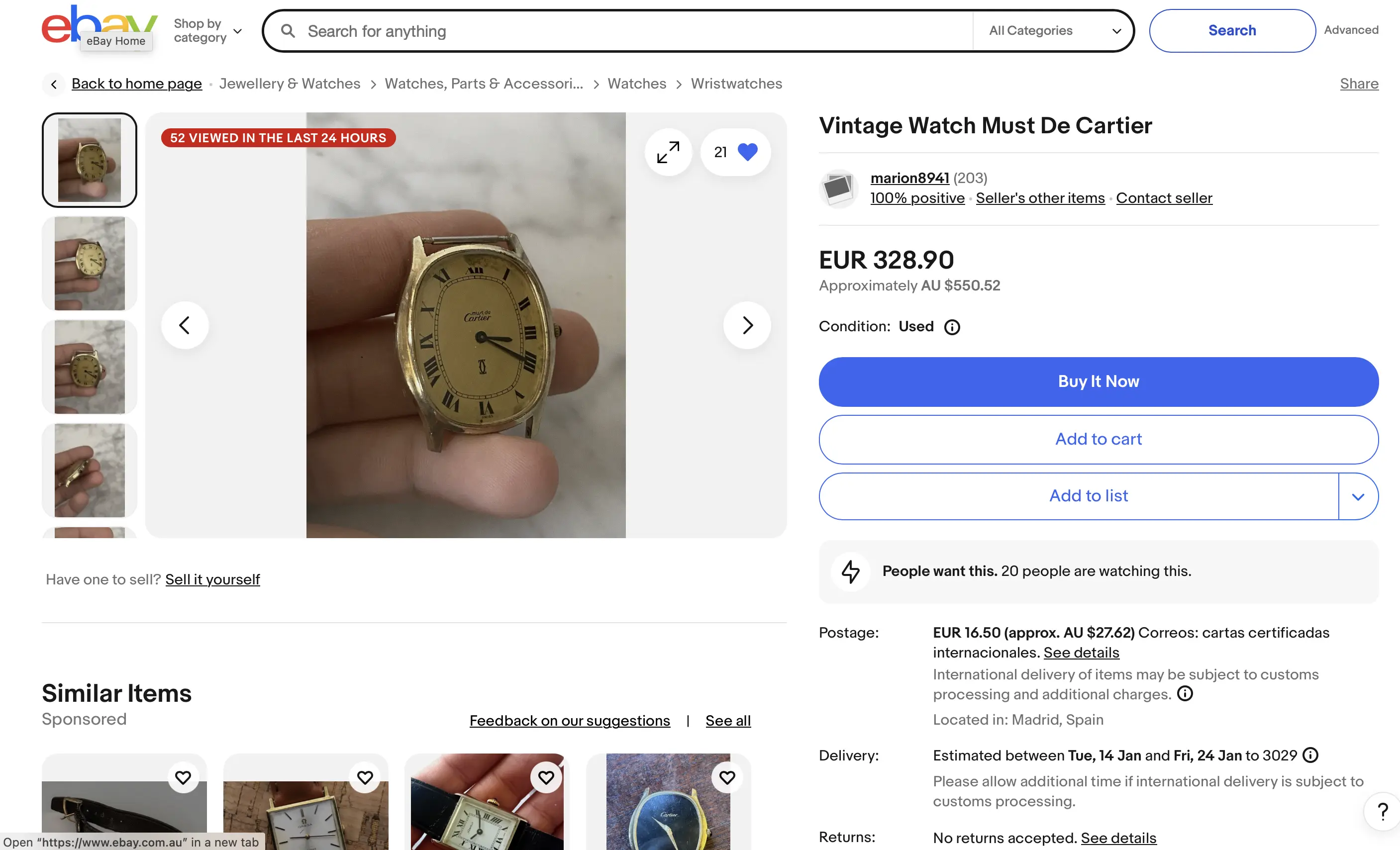Image resolution: width=1400 pixels, height=850 pixels.
Task: Favorite the blue Cartier similar item
Action: tap(727, 777)
